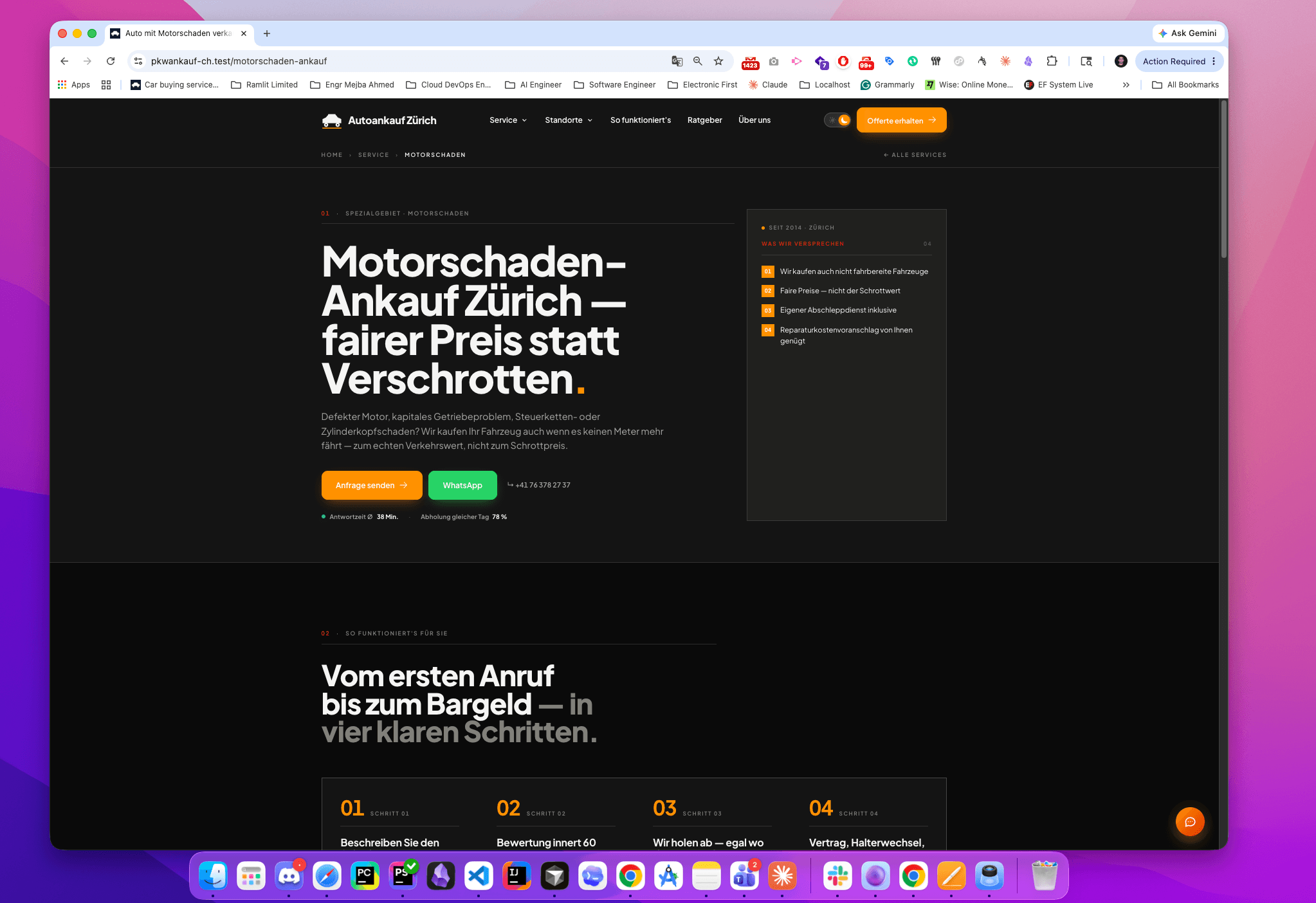
Task: Go back to the previous page
Action: click(x=64, y=61)
